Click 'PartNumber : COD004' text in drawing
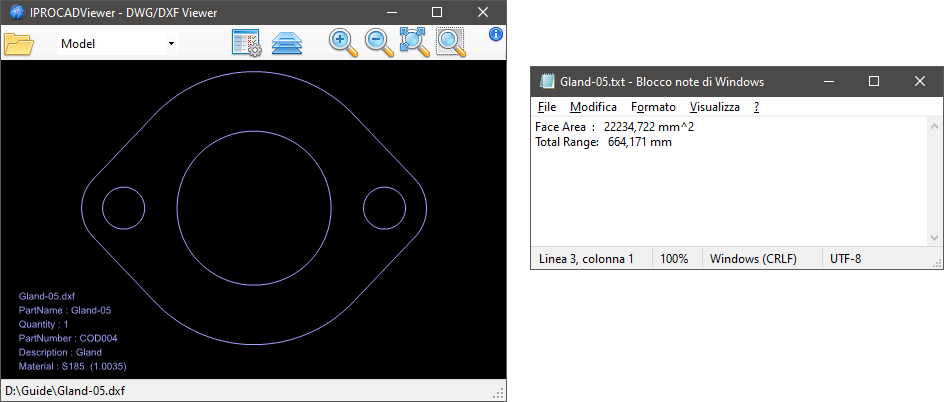 (x=68, y=338)
